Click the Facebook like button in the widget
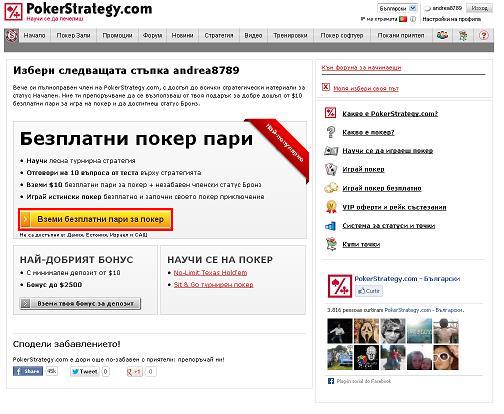This screenshot has width=504, height=414. pos(369,291)
